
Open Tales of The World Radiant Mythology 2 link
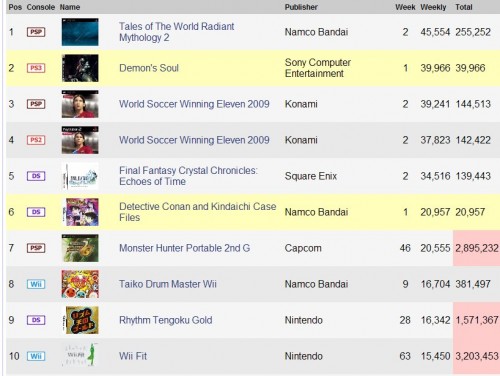[x=177, y=32]
